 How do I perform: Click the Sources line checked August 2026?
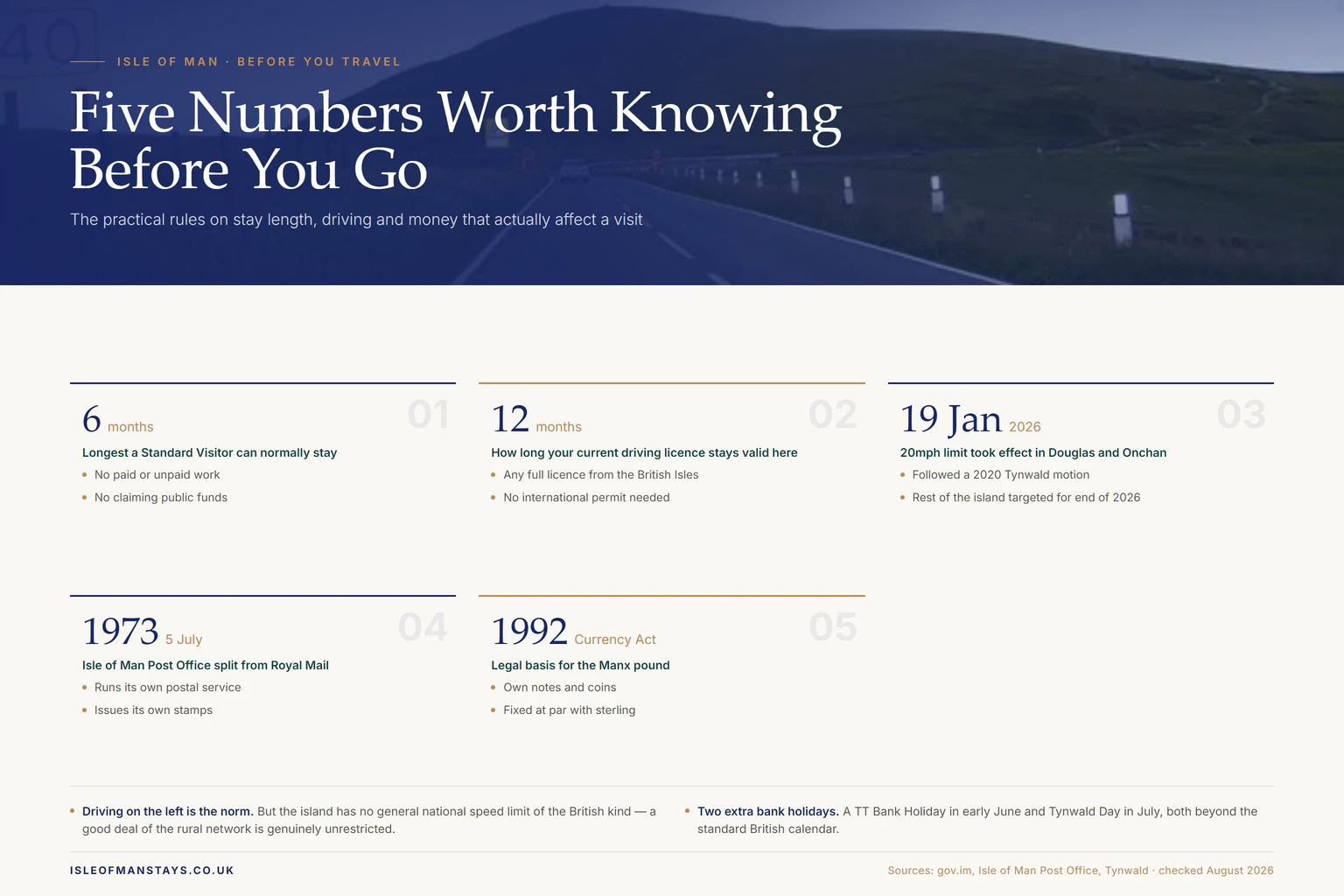pos(1081,871)
